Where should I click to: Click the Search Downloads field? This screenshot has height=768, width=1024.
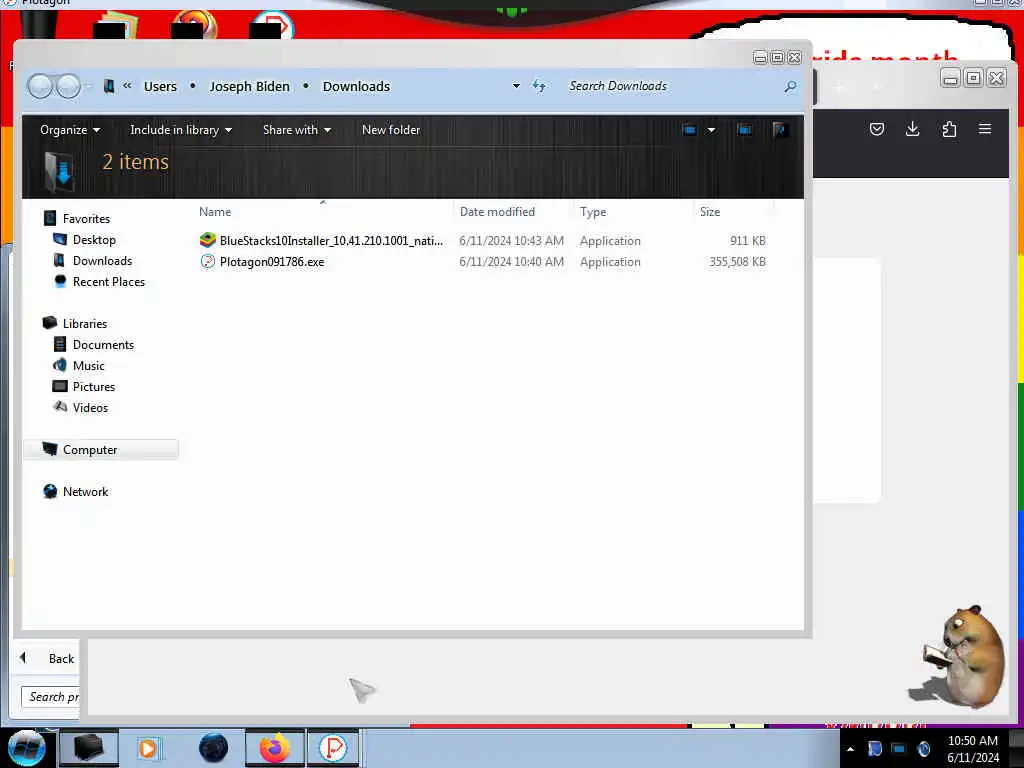[673, 86]
